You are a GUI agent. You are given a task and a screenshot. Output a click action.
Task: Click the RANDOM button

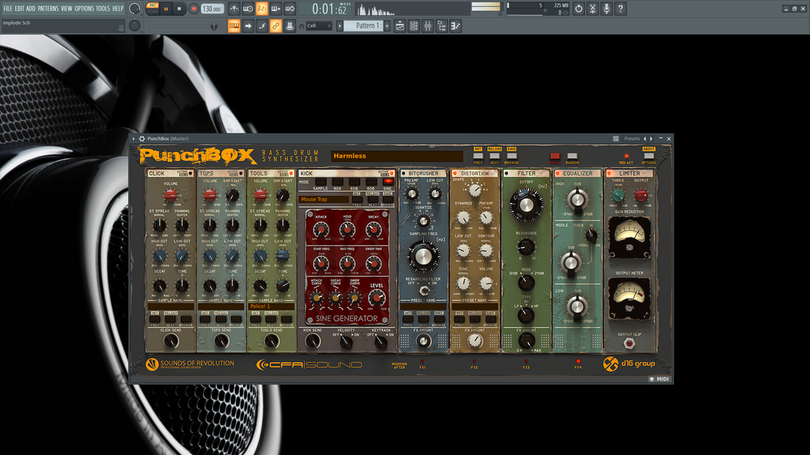tap(572, 156)
